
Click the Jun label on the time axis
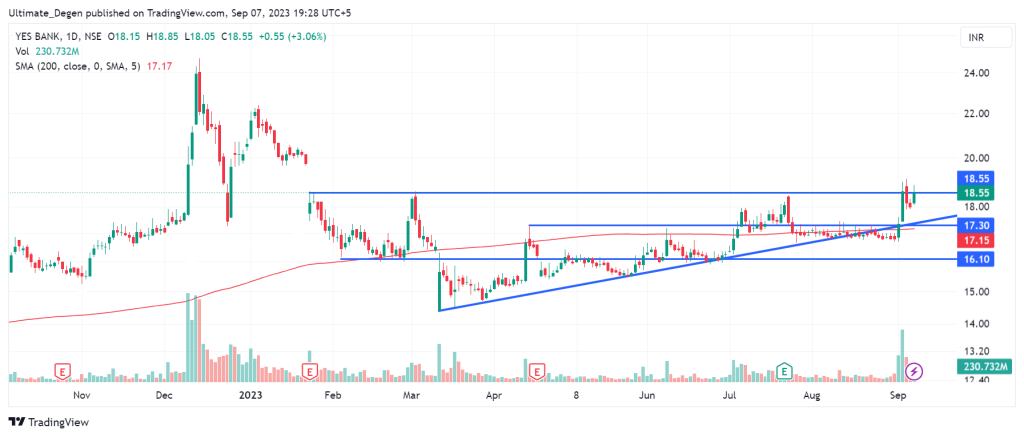pyautogui.click(x=647, y=395)
